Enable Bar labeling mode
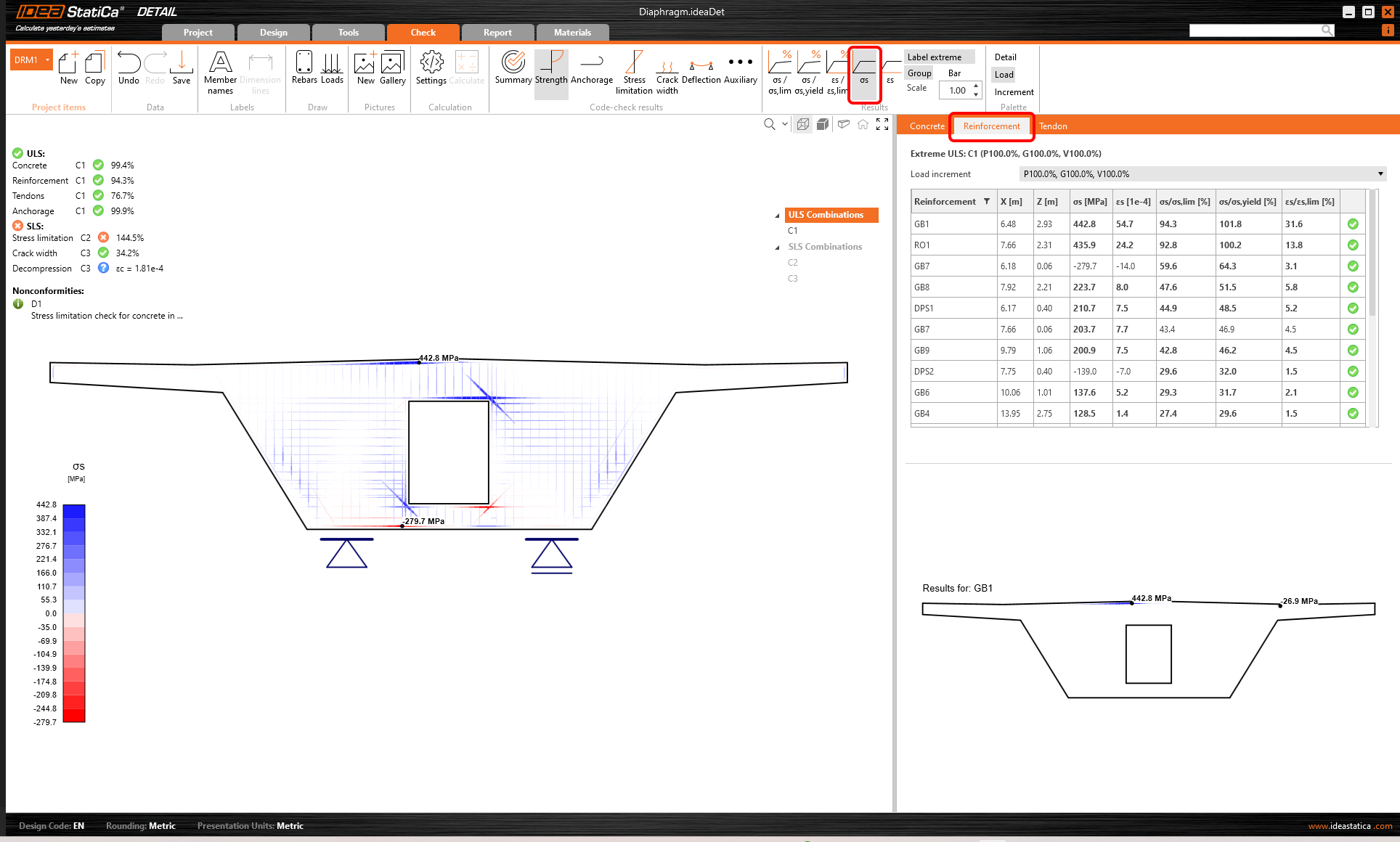 [954, 73]
